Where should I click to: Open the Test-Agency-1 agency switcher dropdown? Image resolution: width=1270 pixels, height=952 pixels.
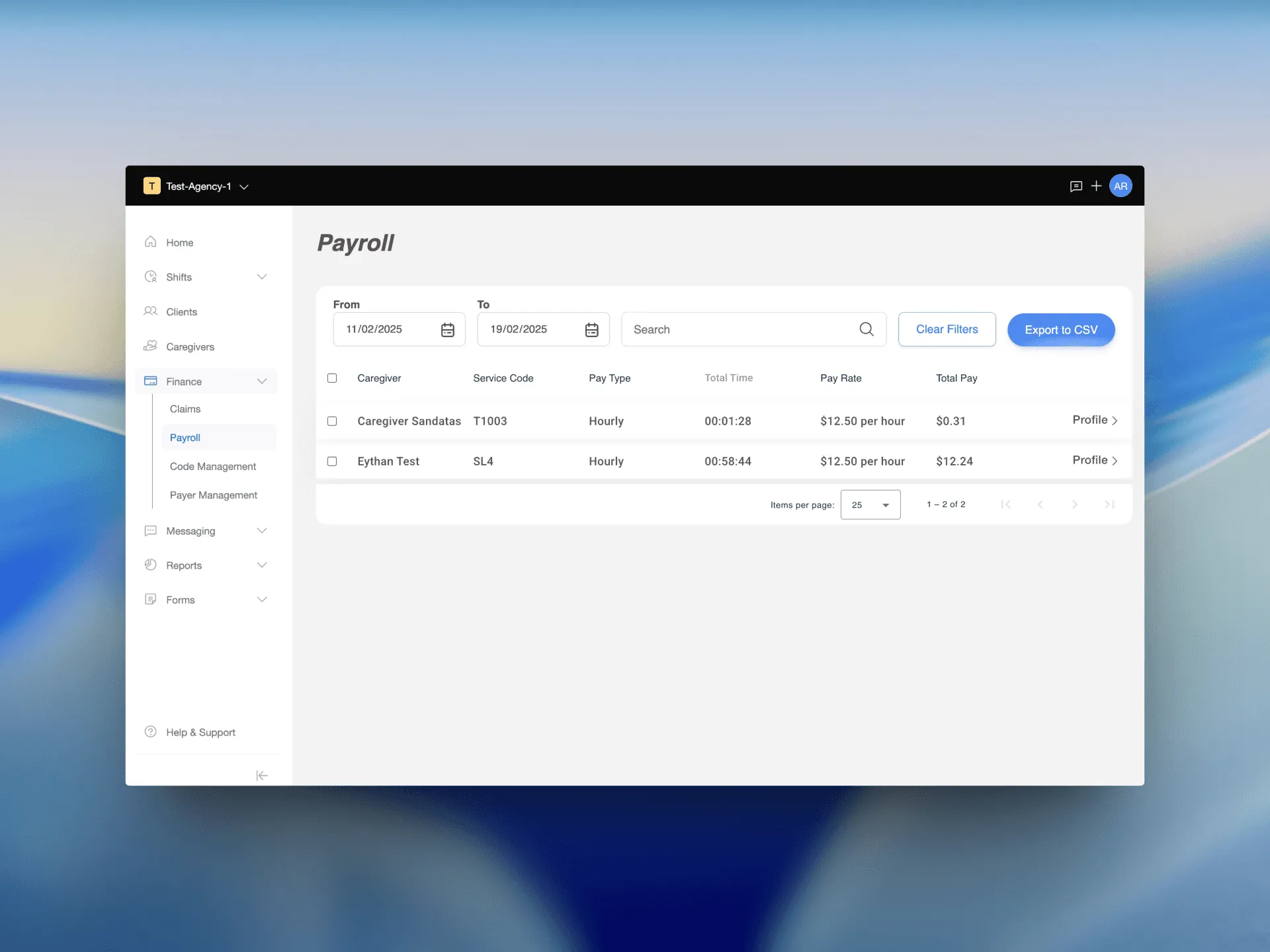197,186
